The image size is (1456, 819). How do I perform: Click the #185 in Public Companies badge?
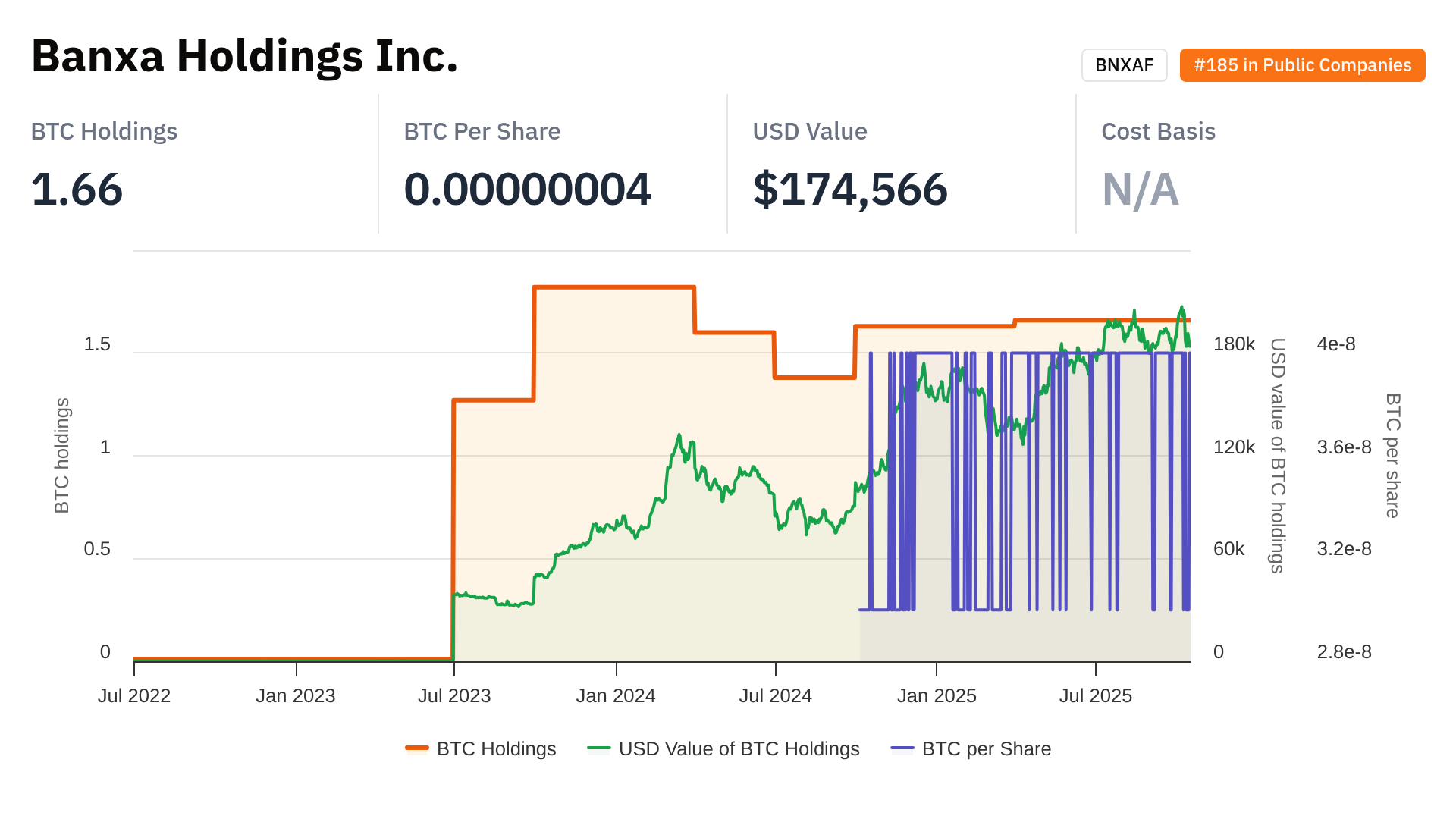tap(1302, 65)
